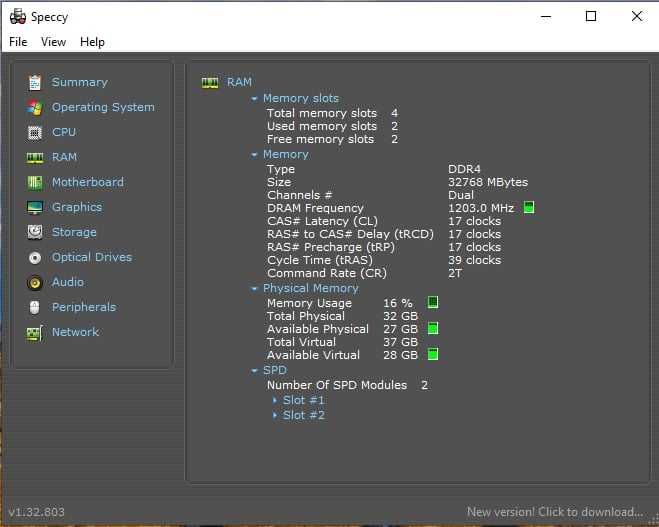Collapse the SPD section arrow
This screenshot has width=659, height=527.
tap(254, 371)
